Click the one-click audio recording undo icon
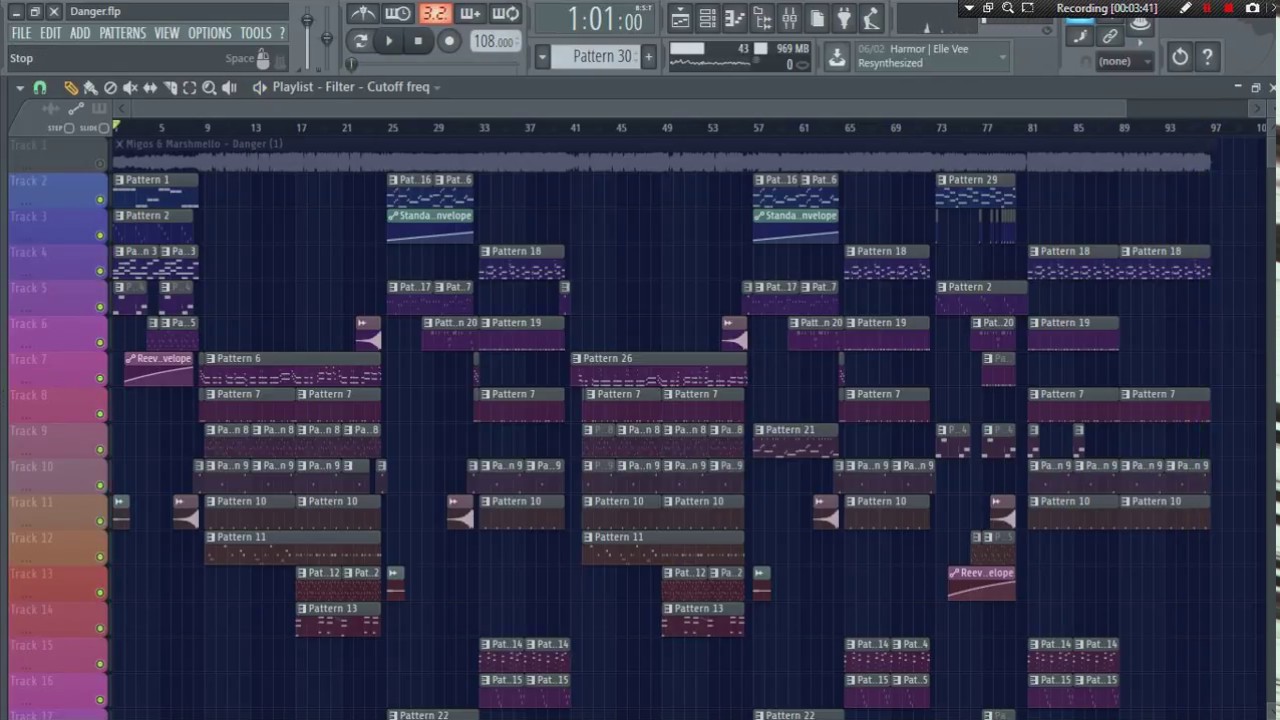The height and width of the screenshot is (720, 1280). 1180,58
